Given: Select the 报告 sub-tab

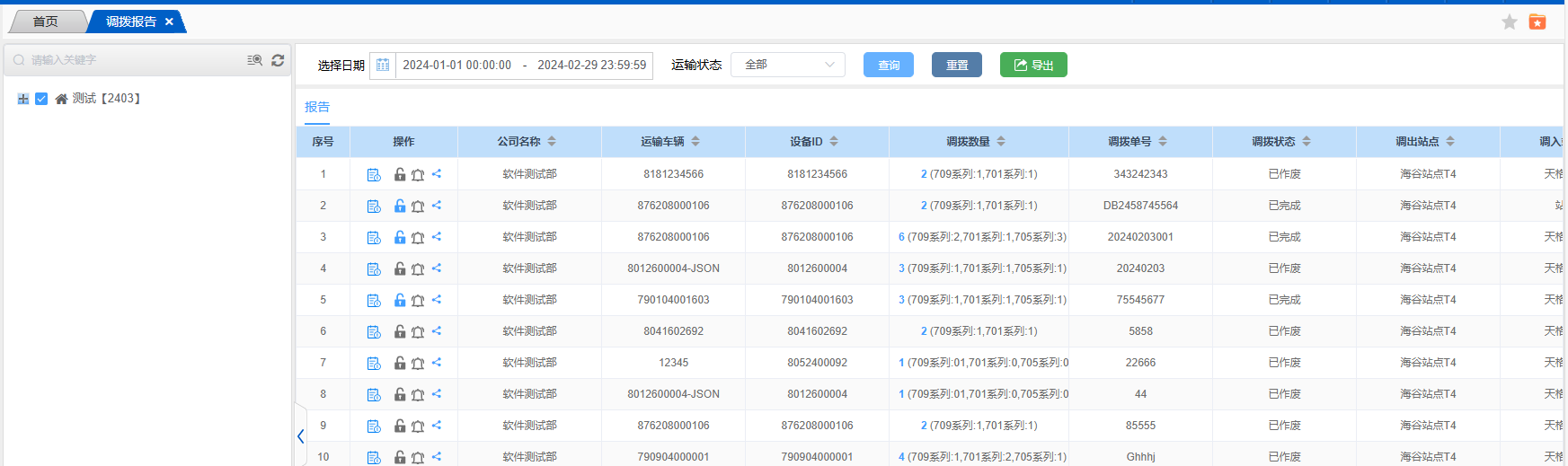Looking at the screenshot, I should click(x=317, y=107).
